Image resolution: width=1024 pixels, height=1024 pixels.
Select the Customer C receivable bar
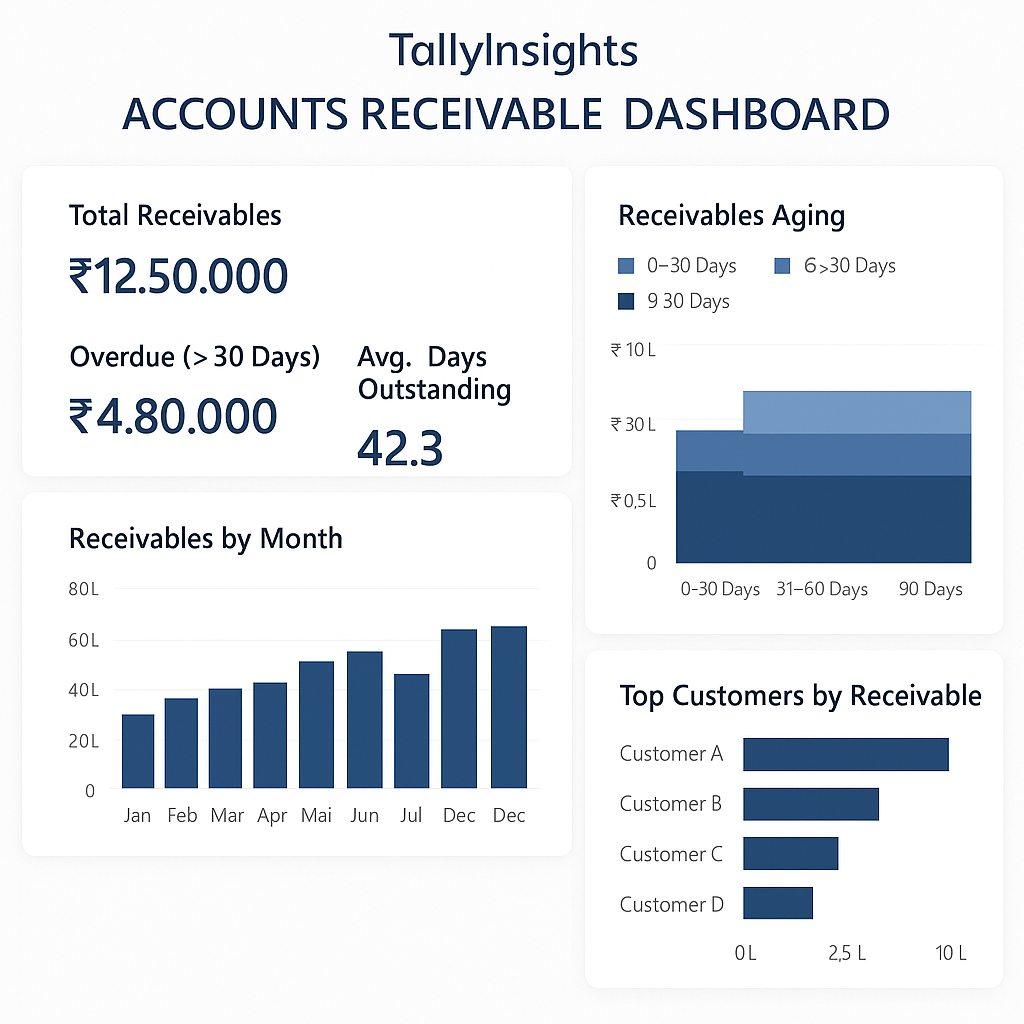coord(790,854)
